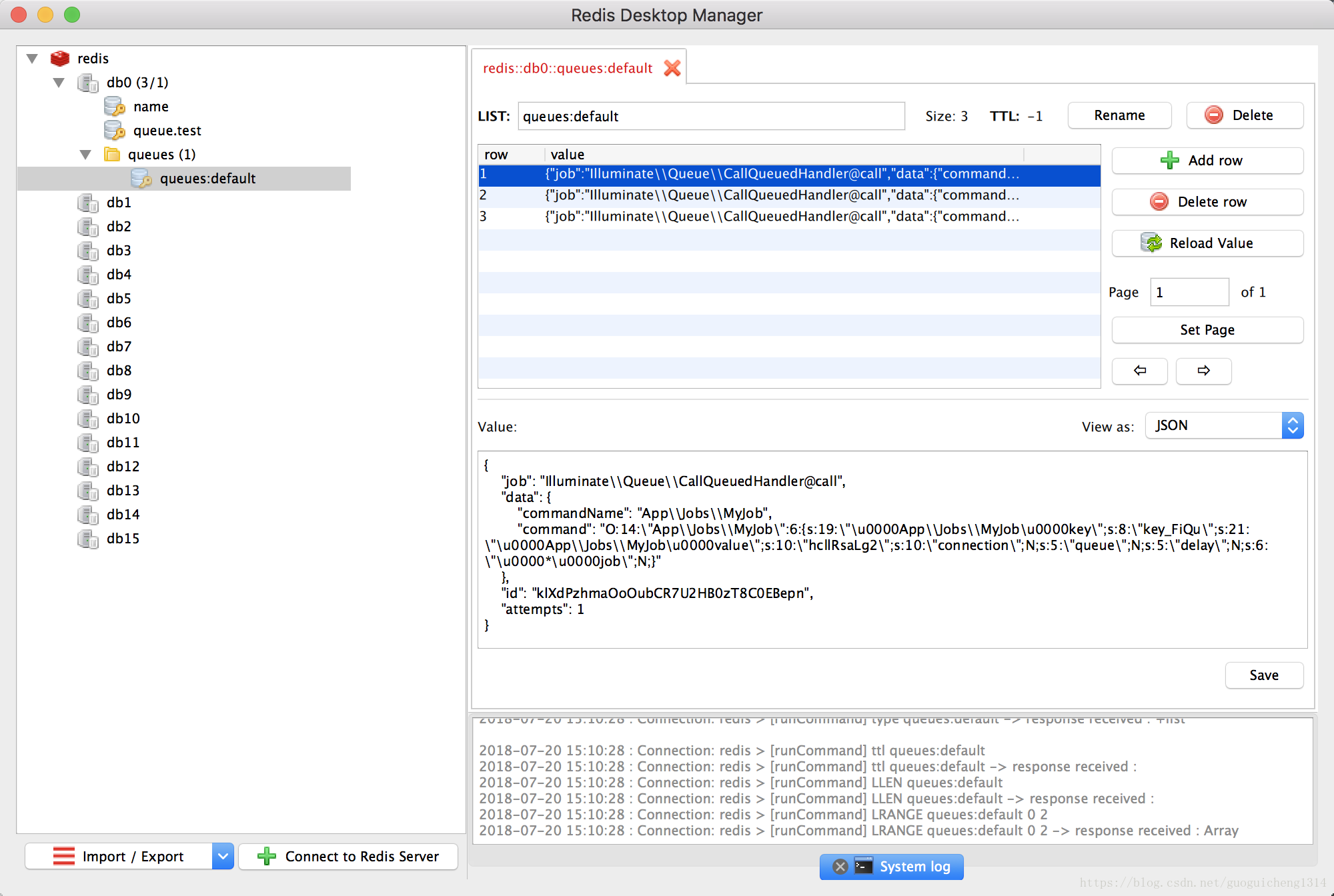Select db14 in the tree
Screen dimensions: 1334x896
pos(123,515)
